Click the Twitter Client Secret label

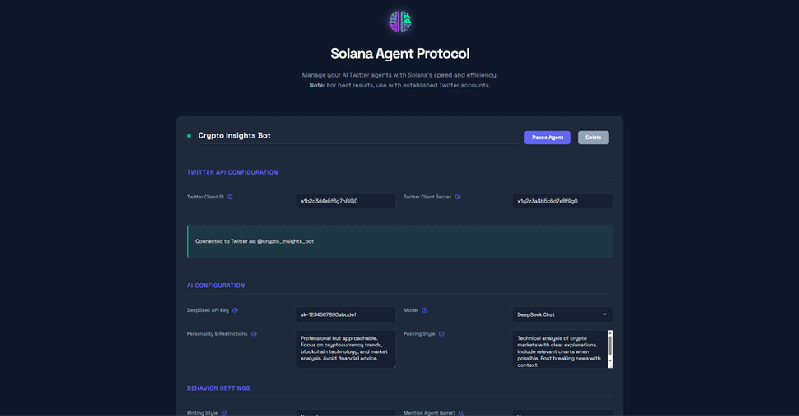427,197
